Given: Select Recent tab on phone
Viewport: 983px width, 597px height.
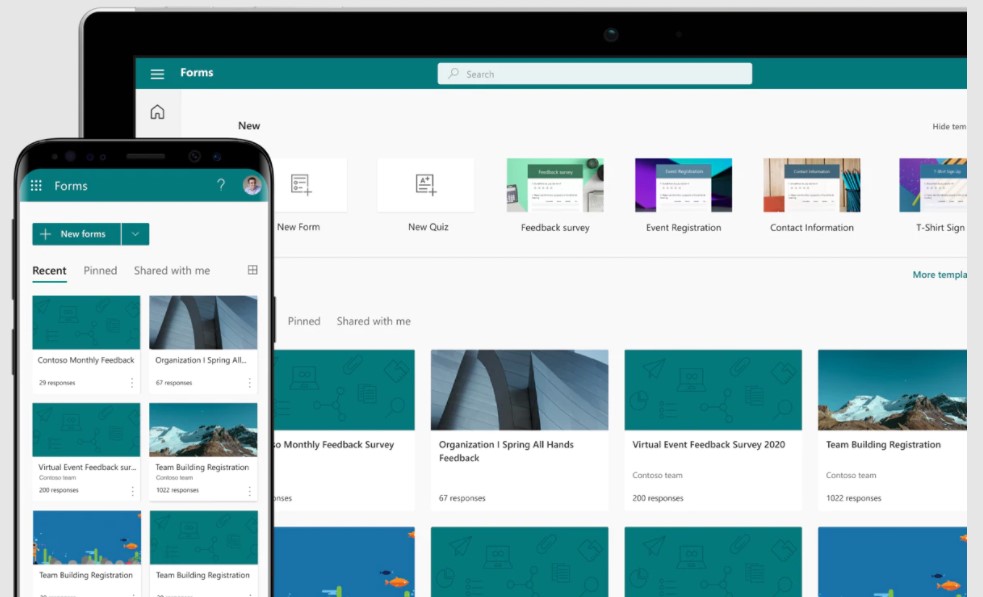Looking at the screenshot, I should pos(49,271).
